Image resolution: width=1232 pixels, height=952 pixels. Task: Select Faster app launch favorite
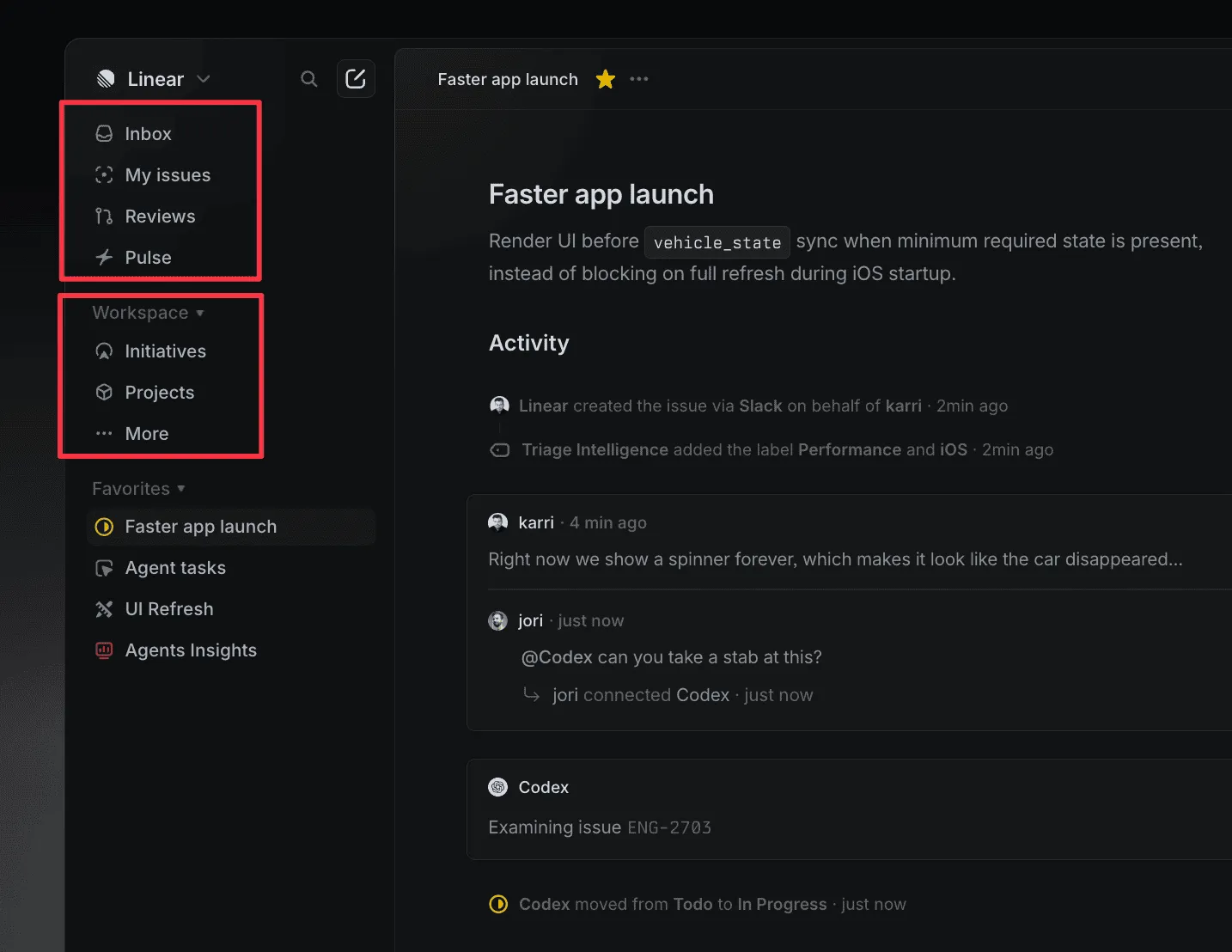(232, 527)
